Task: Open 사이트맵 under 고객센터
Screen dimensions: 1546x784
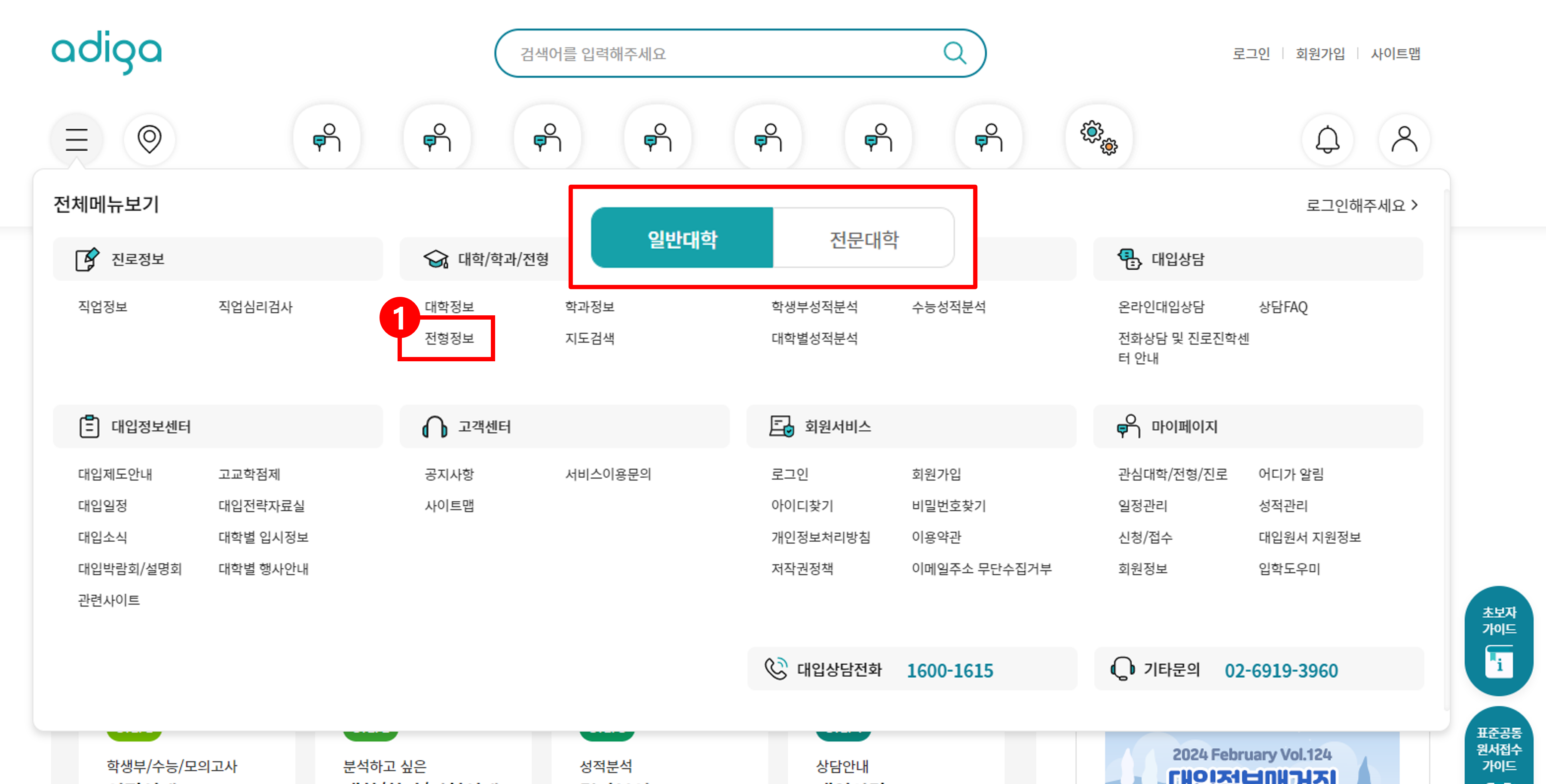Action: 449,506
